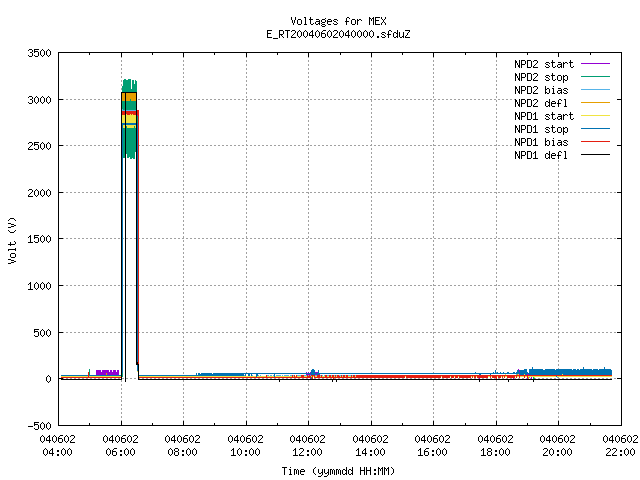Click the y-axis tick value 3500
Image resolution: width=640 pixels, height=480 pixels.
click(39, 53)
